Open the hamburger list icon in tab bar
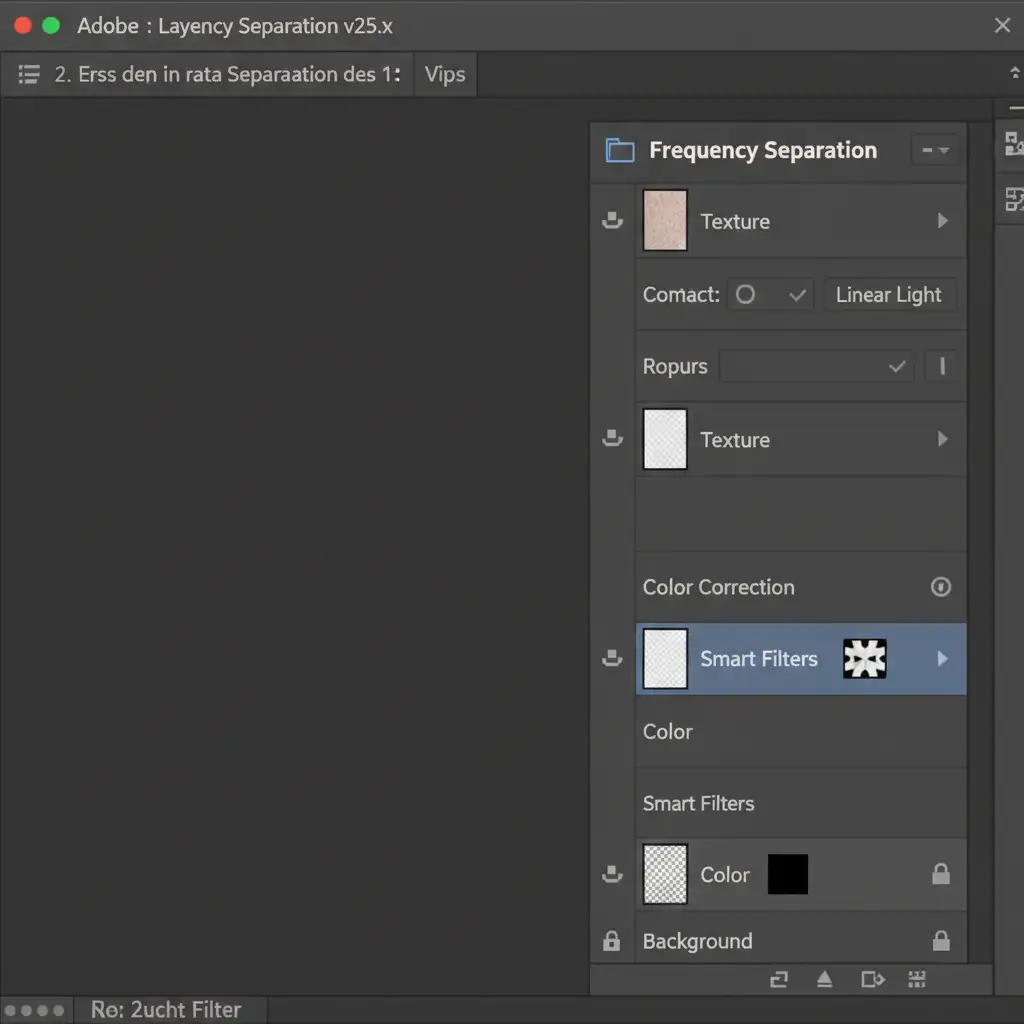This screenshot has height=1024, width=1024. [x=29, y=75]
